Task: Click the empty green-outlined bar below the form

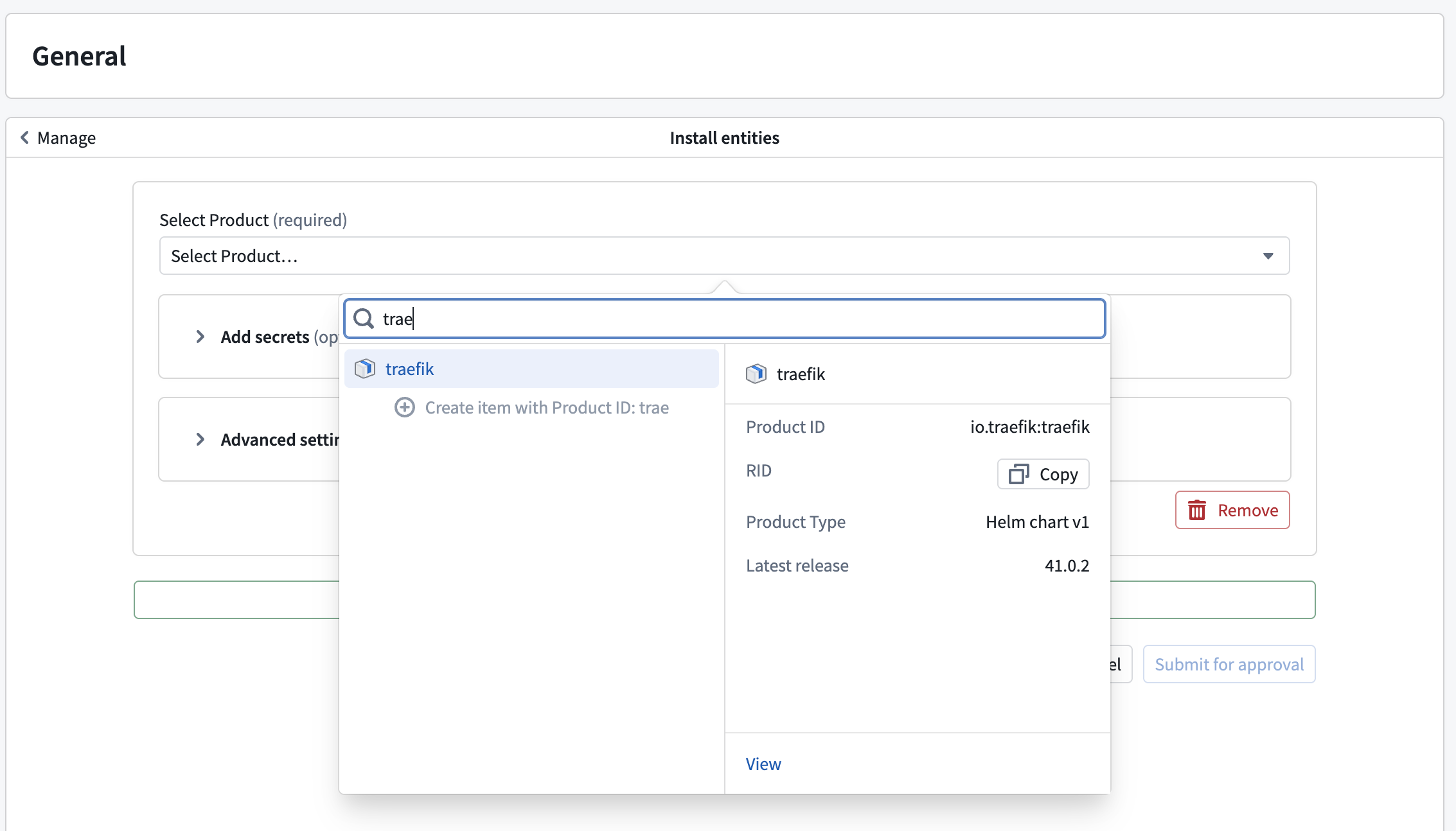Action: tap(724, 600)
